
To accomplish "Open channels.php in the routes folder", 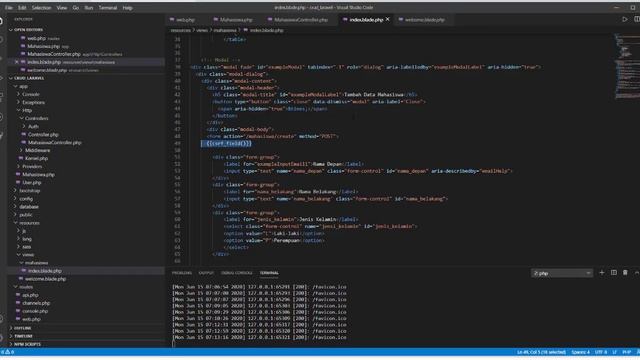I will pos(36,303).
